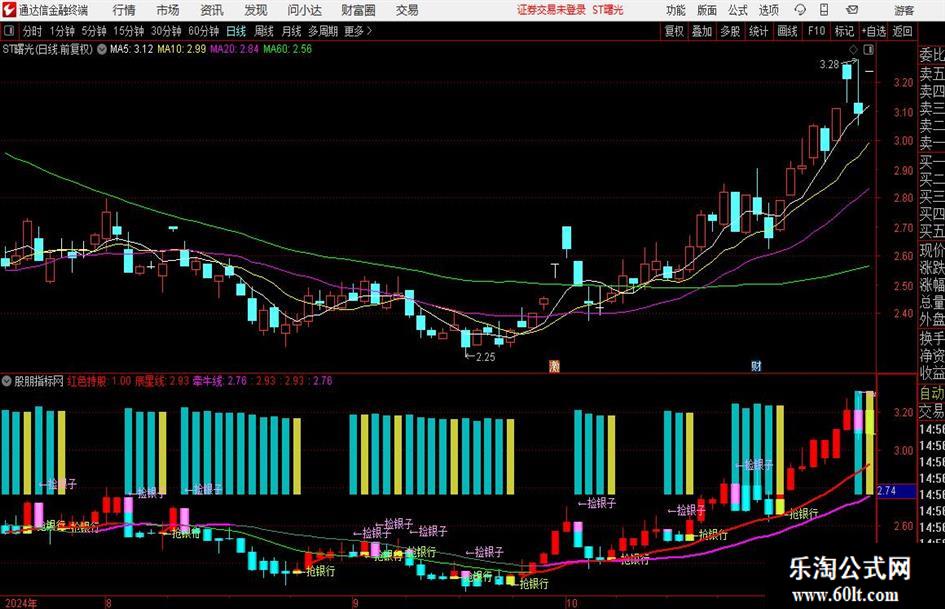This screenshot has height=609, width=945.
Task: Click the 复权 toolbar button
Action: coord(674,31)
